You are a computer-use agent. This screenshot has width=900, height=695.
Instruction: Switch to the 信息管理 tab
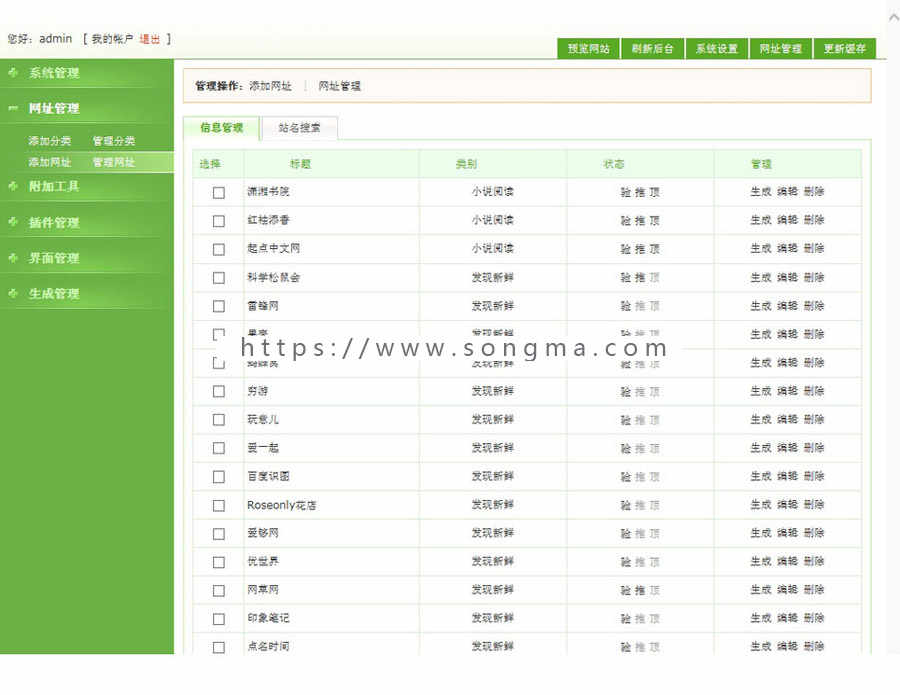tap(222, 128)
